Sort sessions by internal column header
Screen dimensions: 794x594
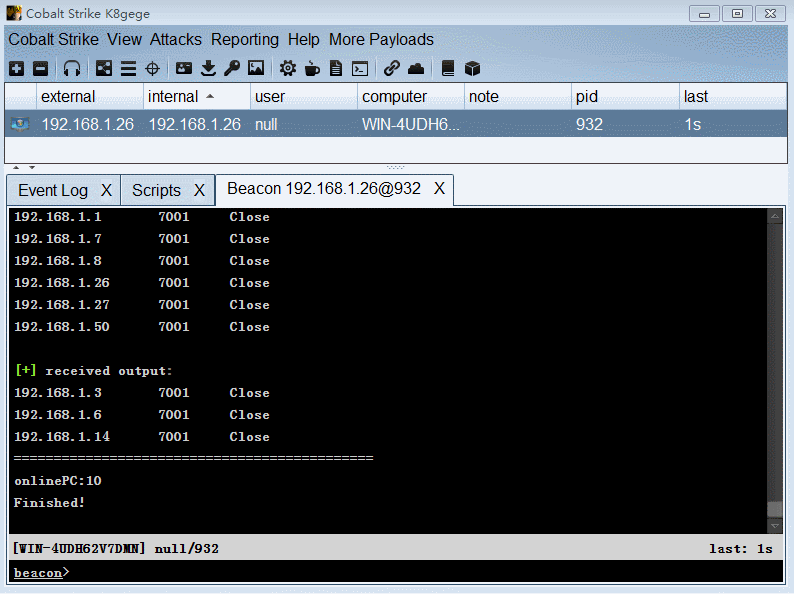(x=196, y=96)
